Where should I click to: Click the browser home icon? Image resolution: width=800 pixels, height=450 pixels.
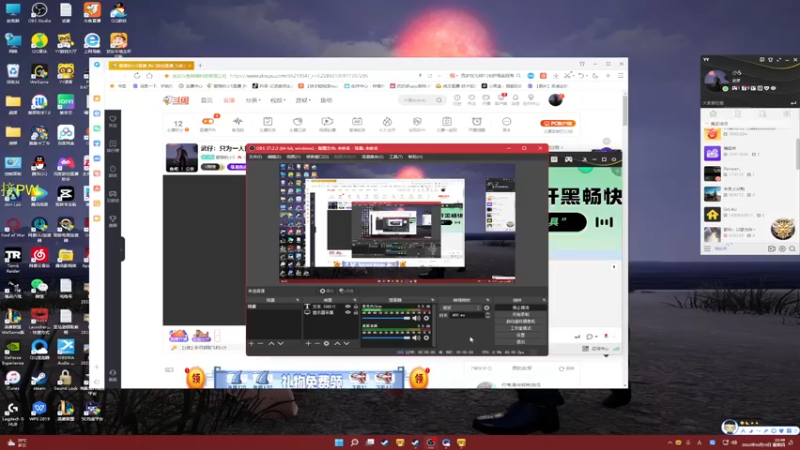(149, 76)
